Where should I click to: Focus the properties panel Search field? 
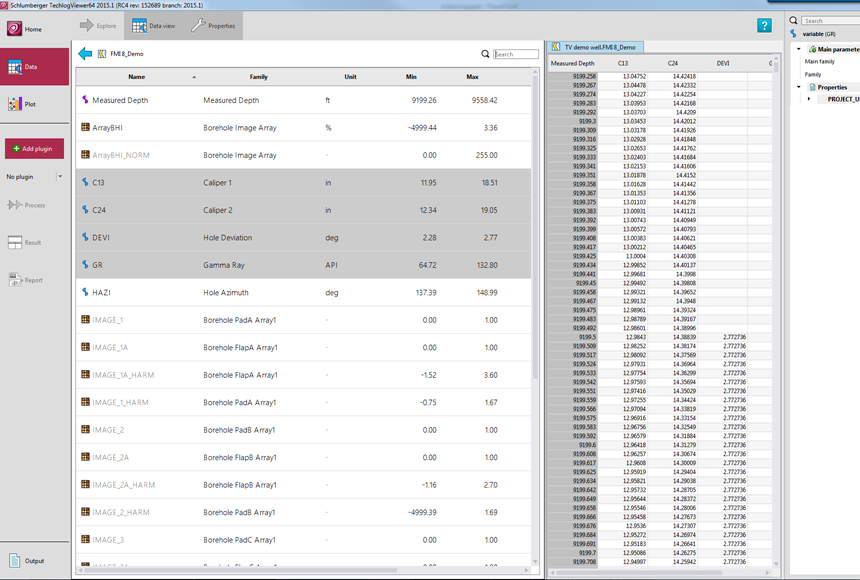tap(830, 21)
